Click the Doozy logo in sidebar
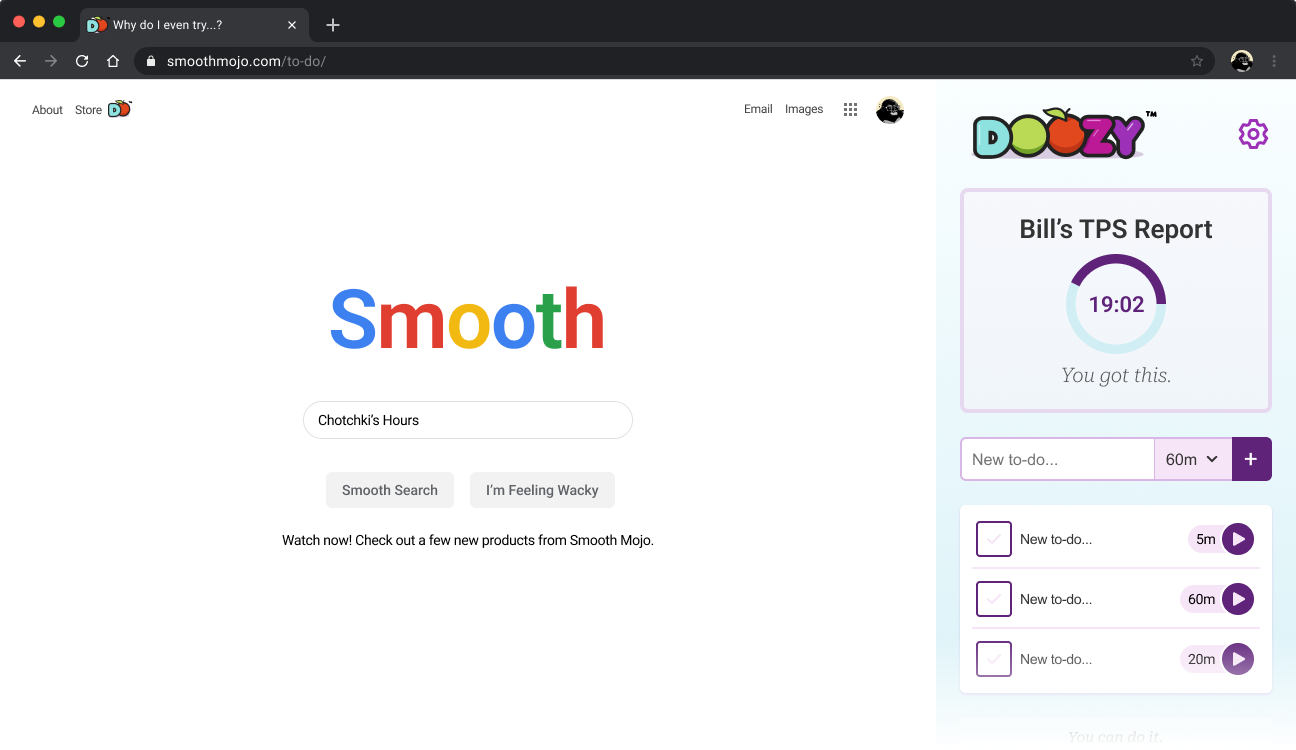 tap(1065, 135)
